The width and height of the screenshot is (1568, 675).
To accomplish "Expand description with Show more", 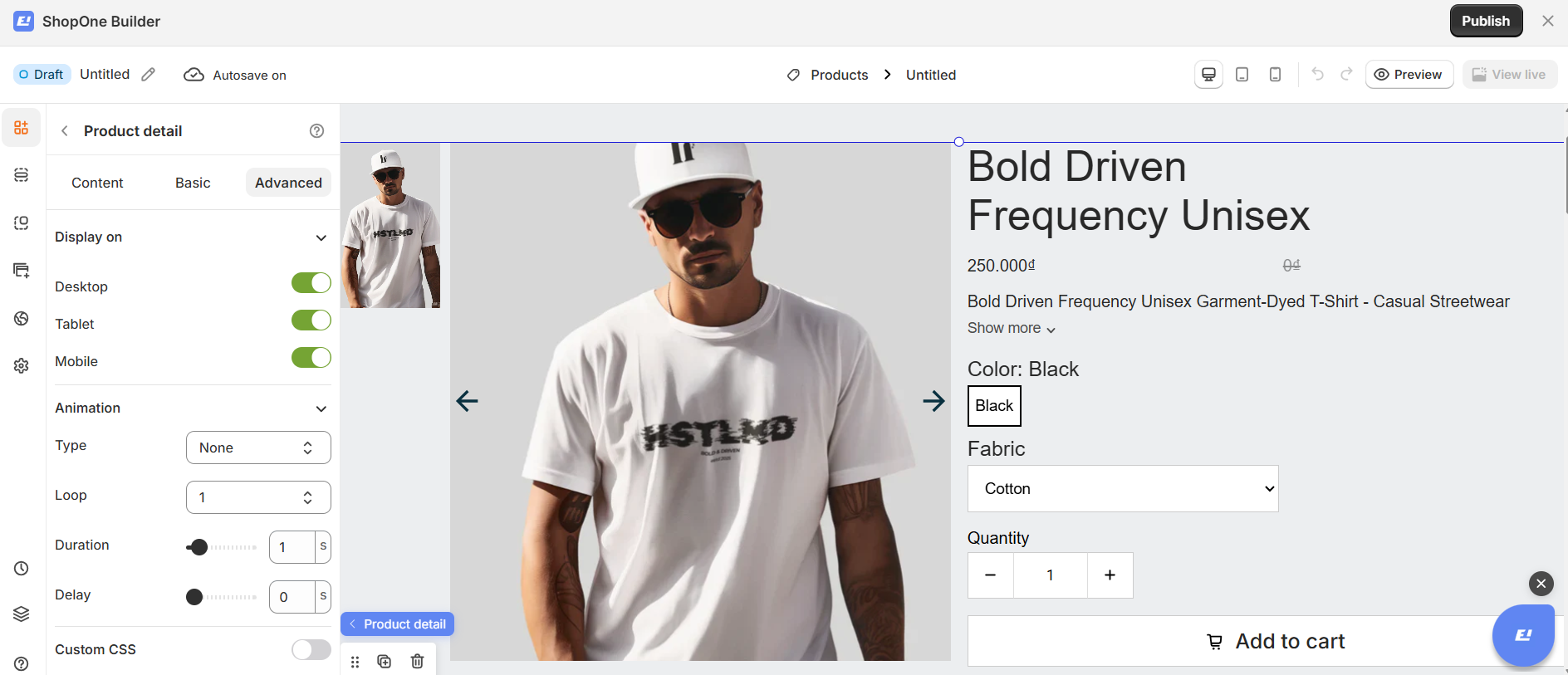I will [1012, 329].
